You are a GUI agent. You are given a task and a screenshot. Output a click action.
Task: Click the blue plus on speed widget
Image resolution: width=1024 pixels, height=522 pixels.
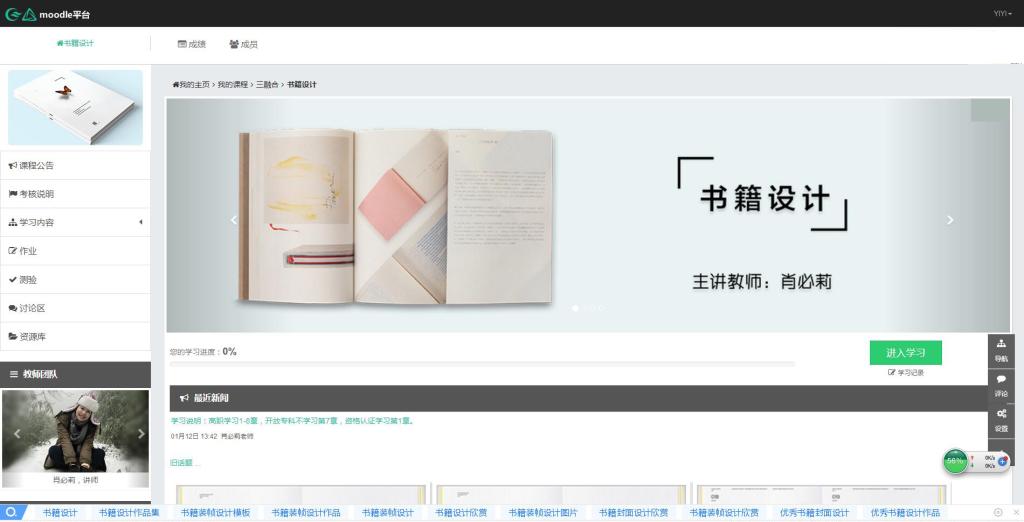1003,462
